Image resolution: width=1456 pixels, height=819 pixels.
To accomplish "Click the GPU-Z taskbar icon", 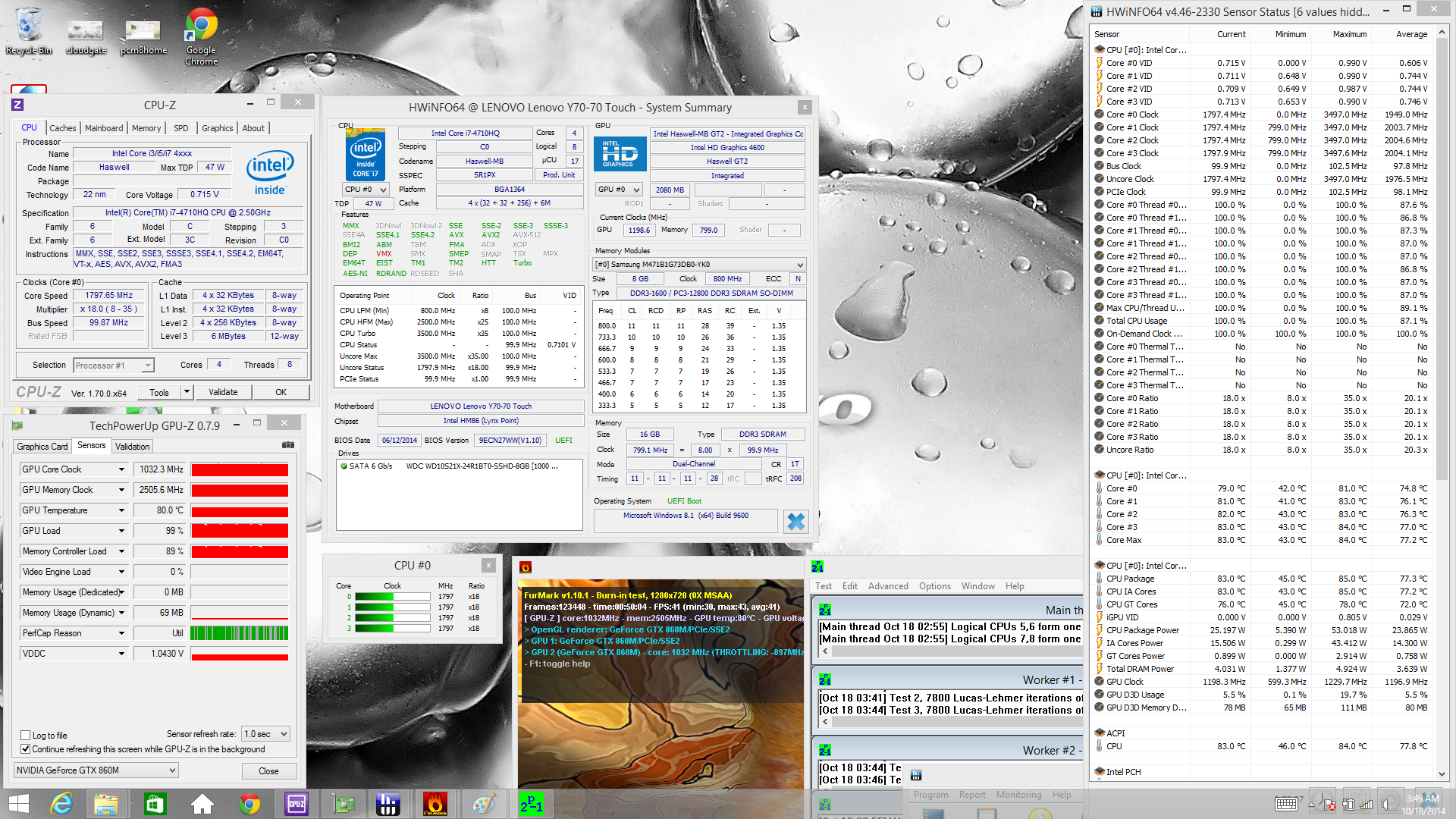I will pyautogui.click(x=344, y=803).
